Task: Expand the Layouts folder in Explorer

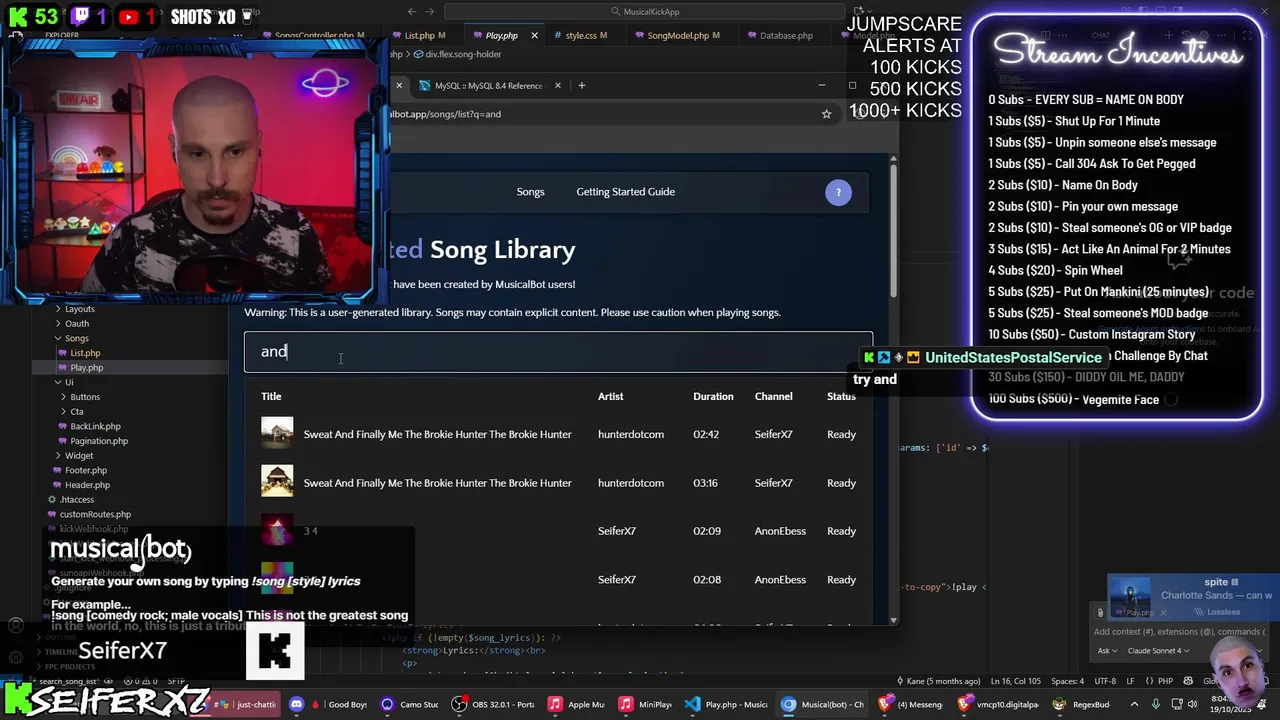Action: 79,309
